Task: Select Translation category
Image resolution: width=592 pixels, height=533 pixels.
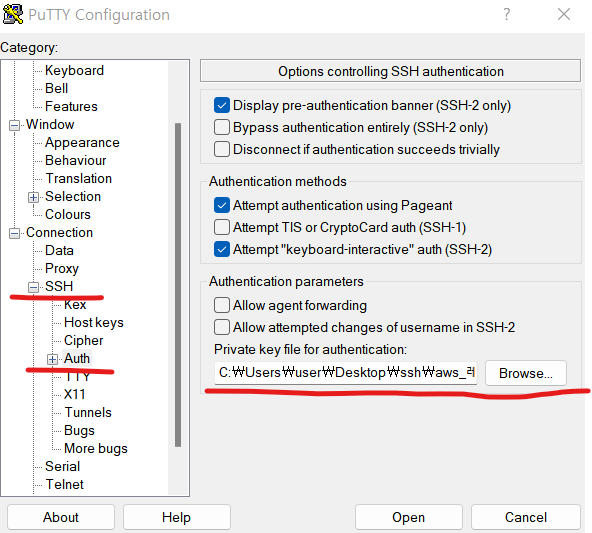Action: point(79,178)
